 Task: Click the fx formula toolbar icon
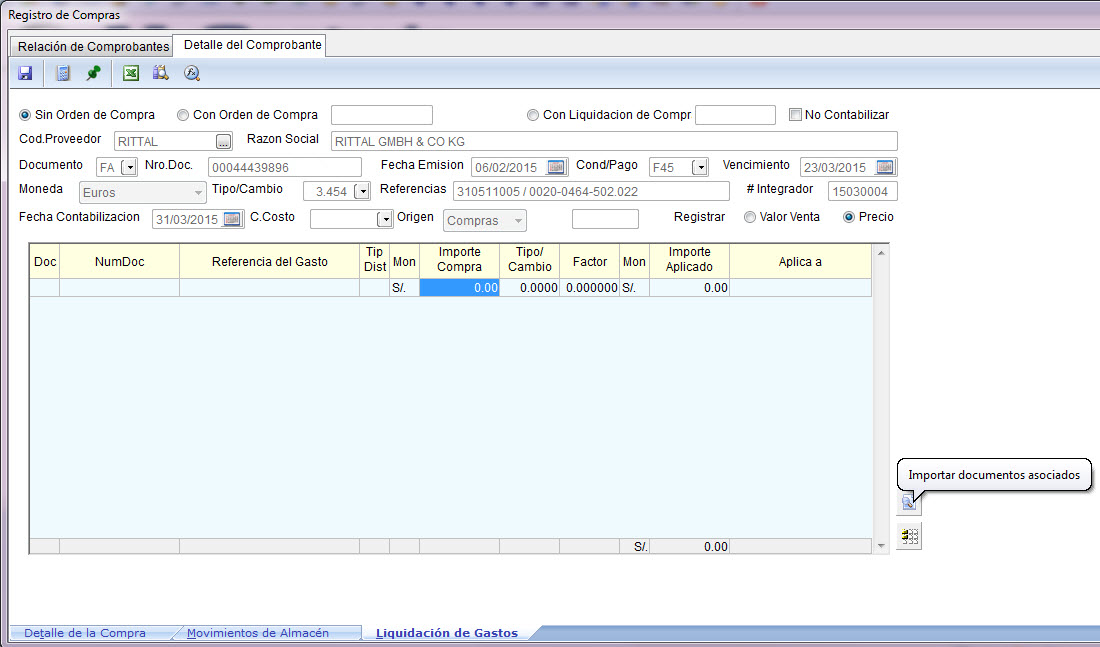pyautogui.click(x=192, y=73)
